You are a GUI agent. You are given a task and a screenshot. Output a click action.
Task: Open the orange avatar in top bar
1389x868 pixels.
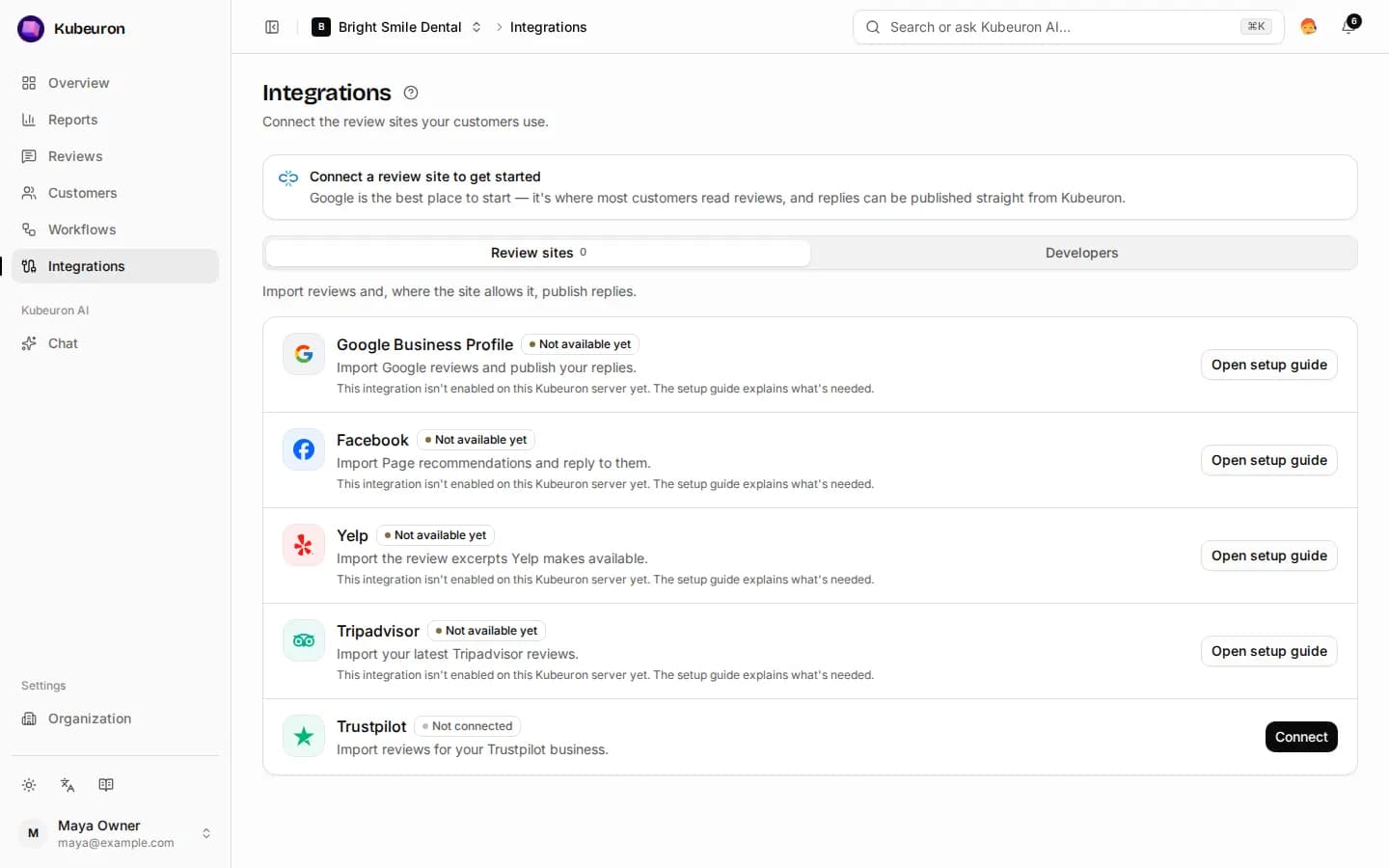click(x=1308, y=27)
